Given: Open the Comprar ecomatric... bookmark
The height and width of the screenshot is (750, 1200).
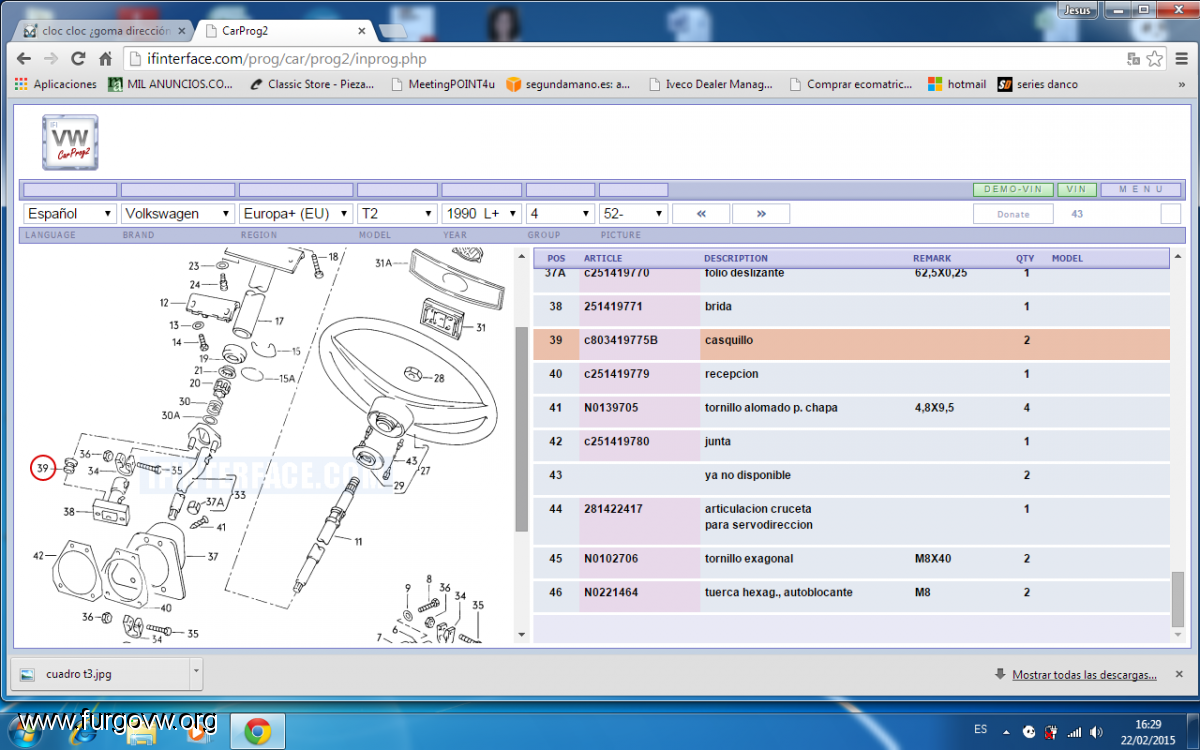Looking at the screenshot, I should (x=851, y=84).
